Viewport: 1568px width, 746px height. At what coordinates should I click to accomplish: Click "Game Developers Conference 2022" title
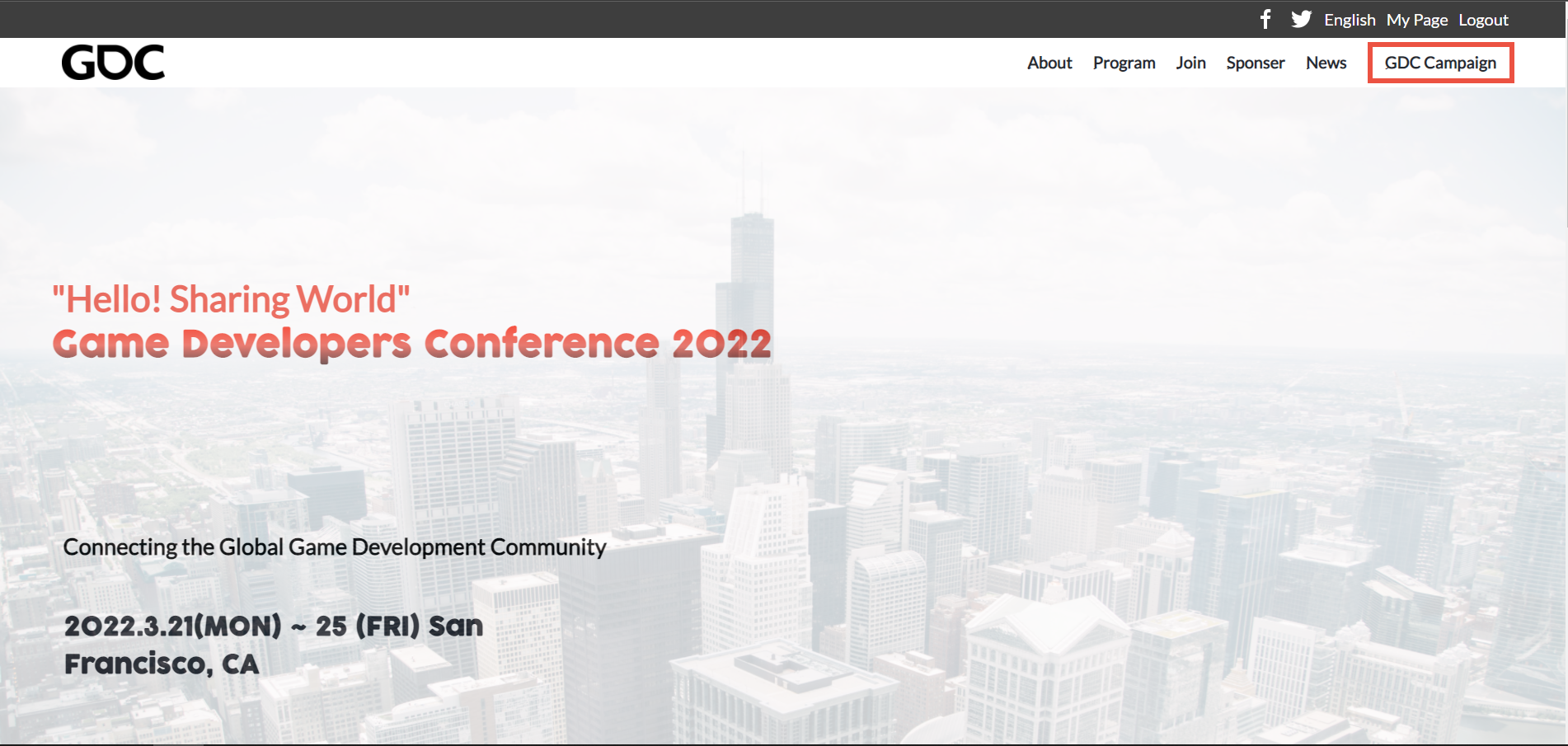(412, 344)
